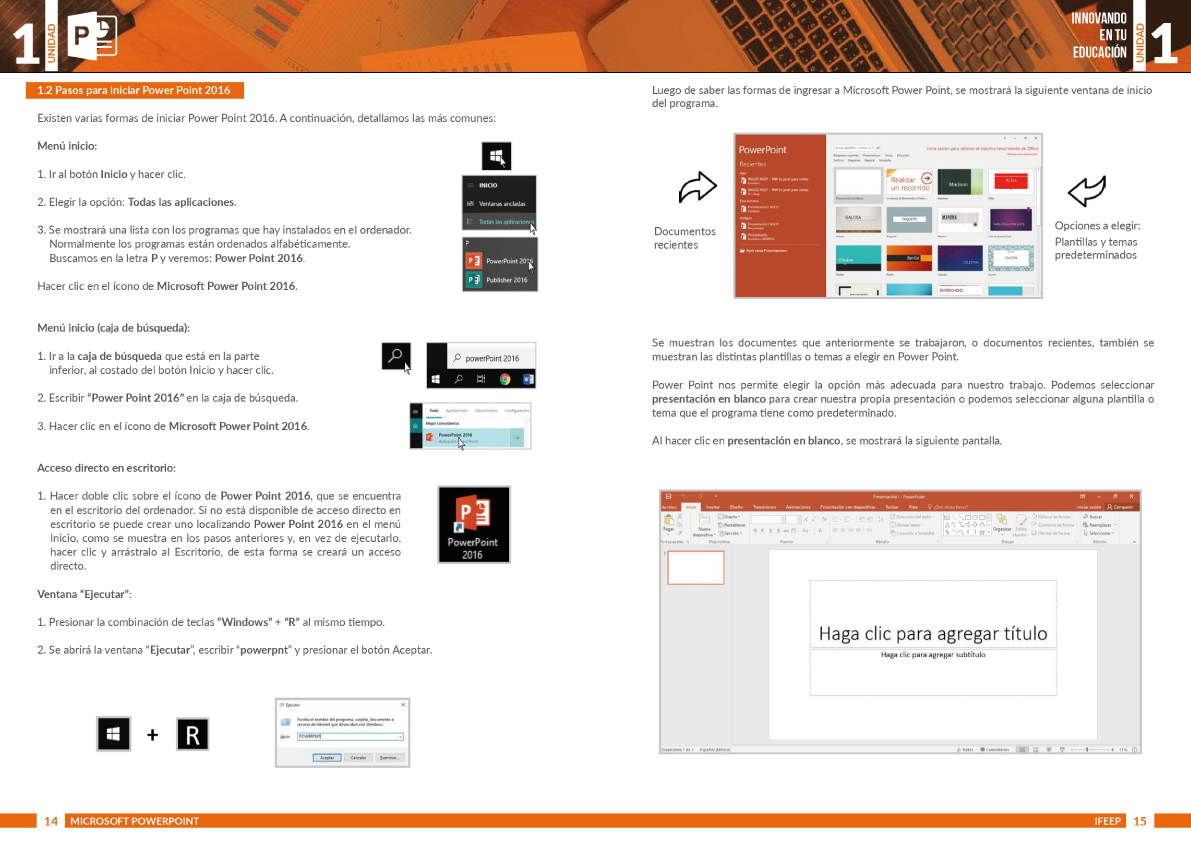Select the Paquete template thumbnail
The image size is (1191, 842).
909,220
